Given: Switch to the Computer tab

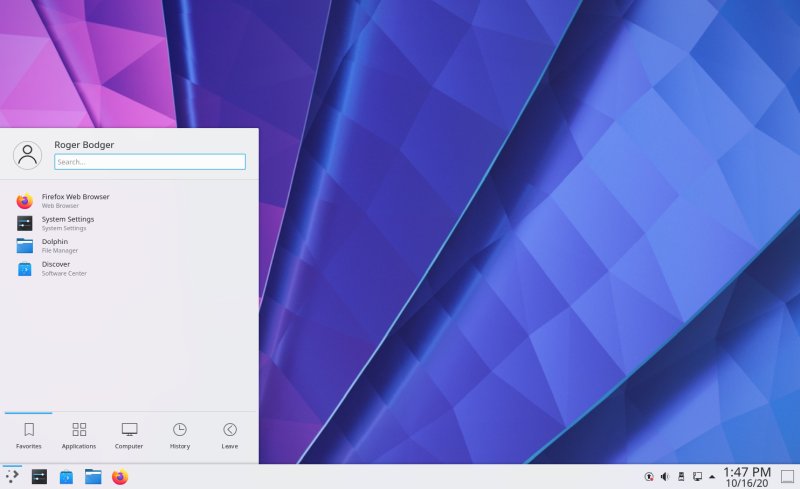Looking at the screenshot, I should coord(129,436).
